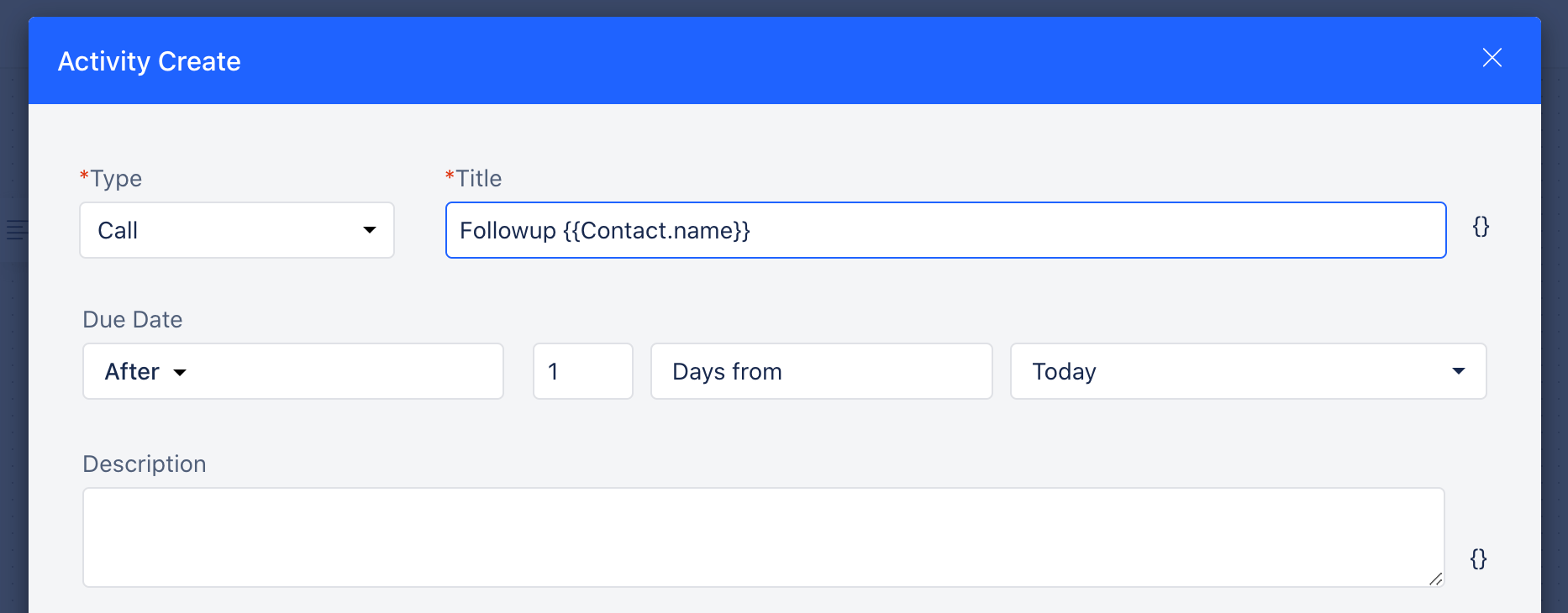Click the Title field label
This screenshot has width=1568, height=613.
[x=473, y=179]
